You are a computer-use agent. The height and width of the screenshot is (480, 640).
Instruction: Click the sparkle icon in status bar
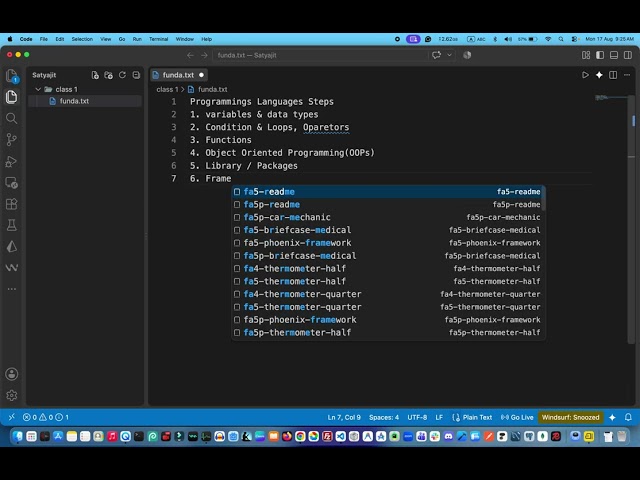(612, 417)
